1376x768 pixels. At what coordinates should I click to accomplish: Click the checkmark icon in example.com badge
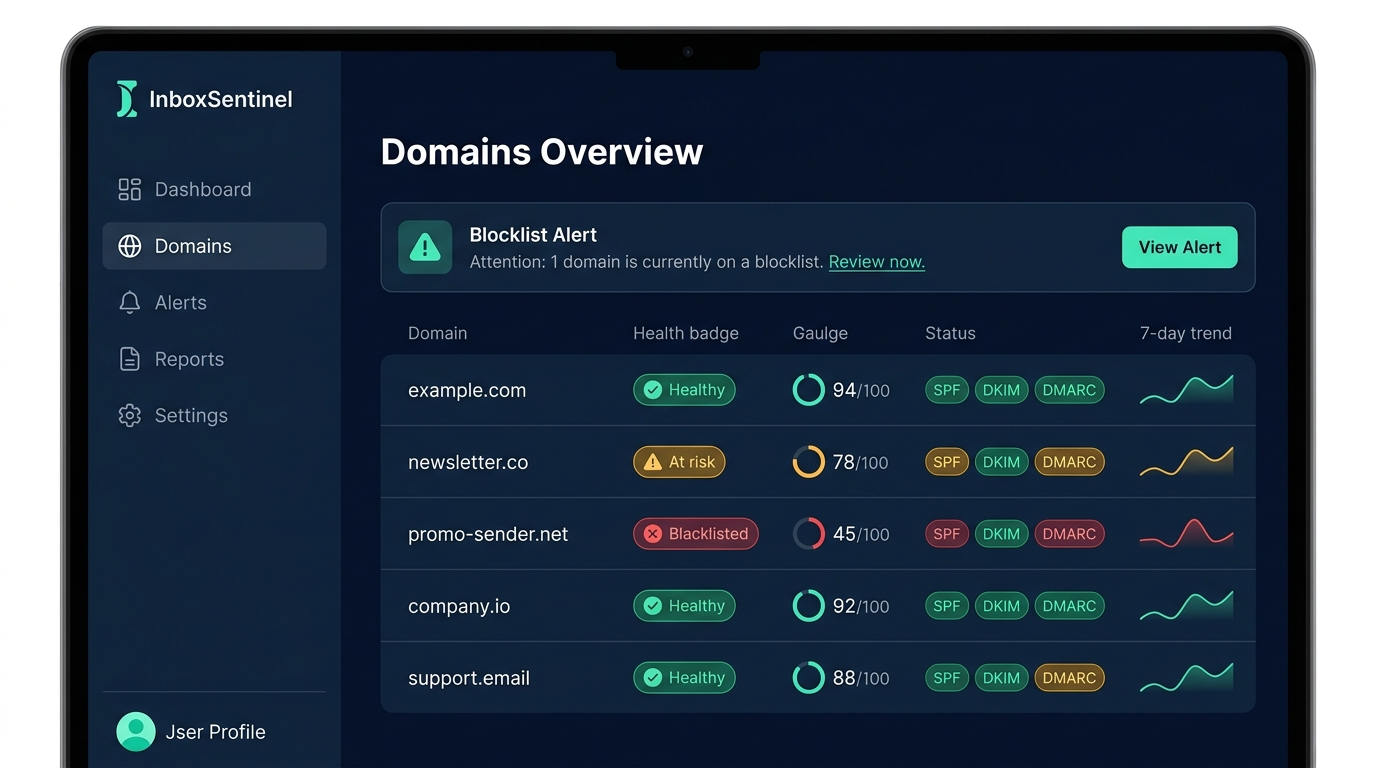(653, 390)
